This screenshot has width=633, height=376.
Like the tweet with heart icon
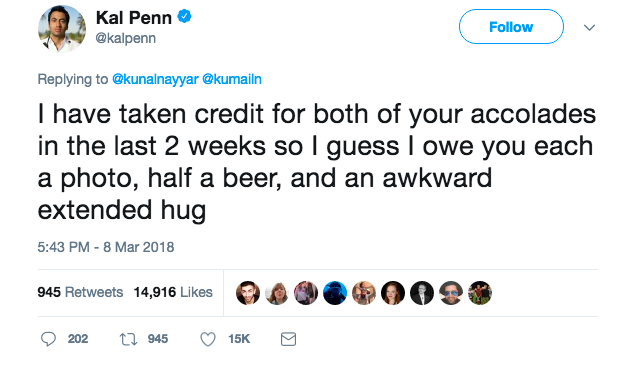(x=208, y=339)
